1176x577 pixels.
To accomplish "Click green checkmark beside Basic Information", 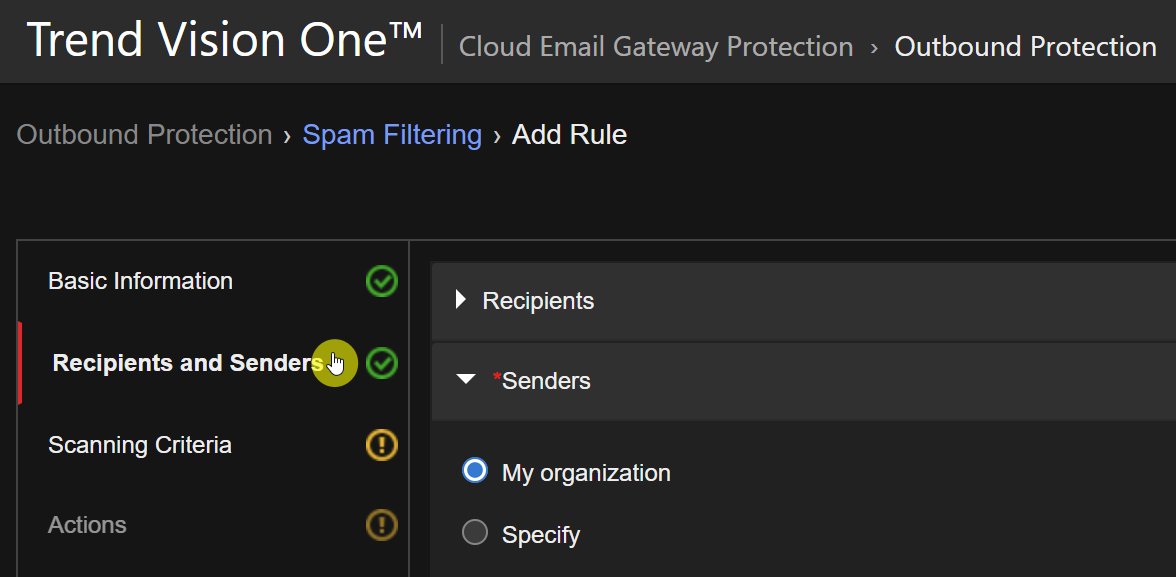I will coord(381,282).
